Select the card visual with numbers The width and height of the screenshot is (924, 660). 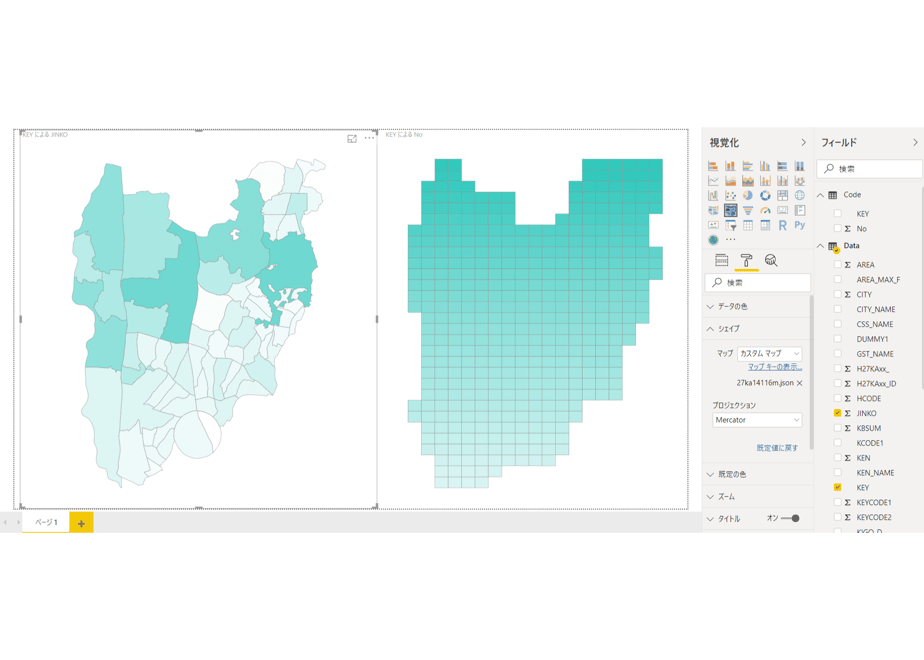click(x=783, y=210)
